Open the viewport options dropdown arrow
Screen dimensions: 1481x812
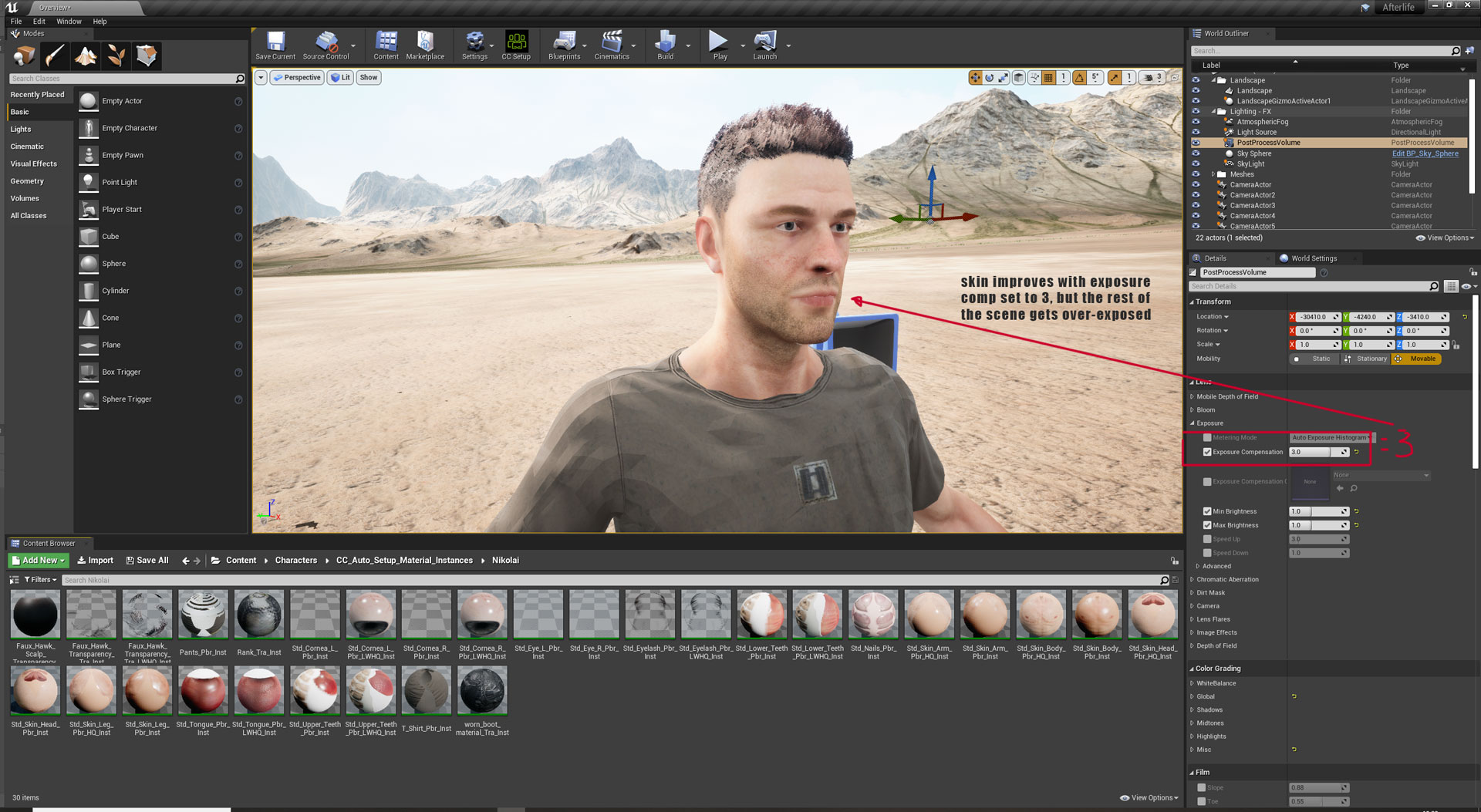[x=261, y=77]
